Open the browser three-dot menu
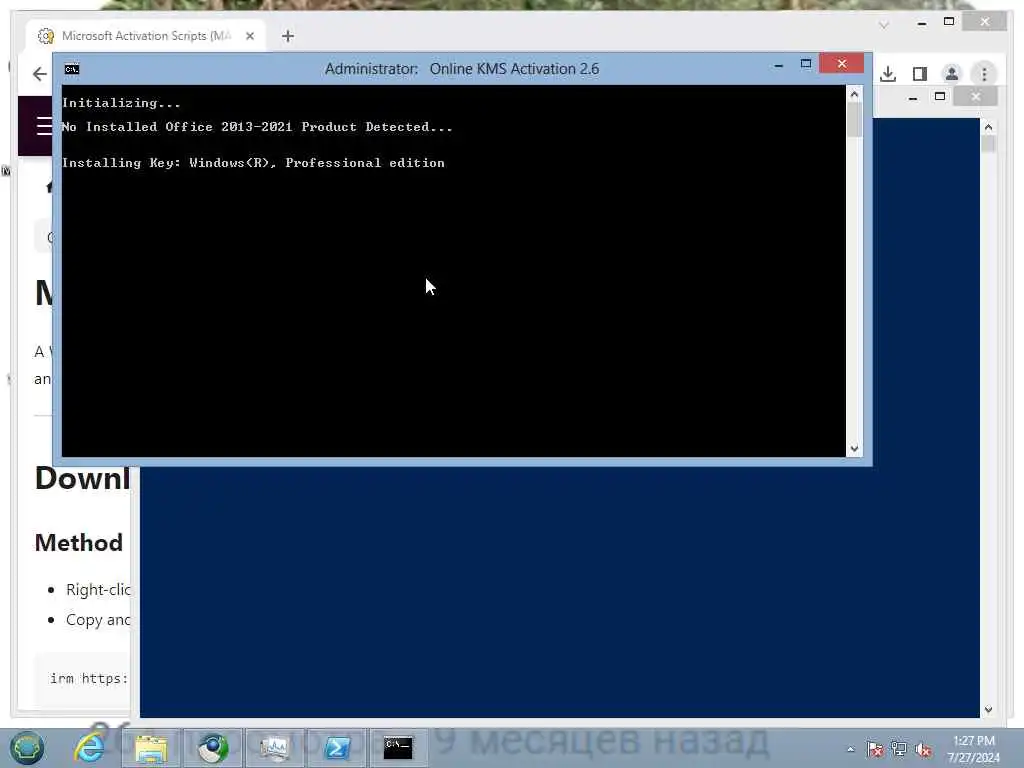 tap(984, 74)
